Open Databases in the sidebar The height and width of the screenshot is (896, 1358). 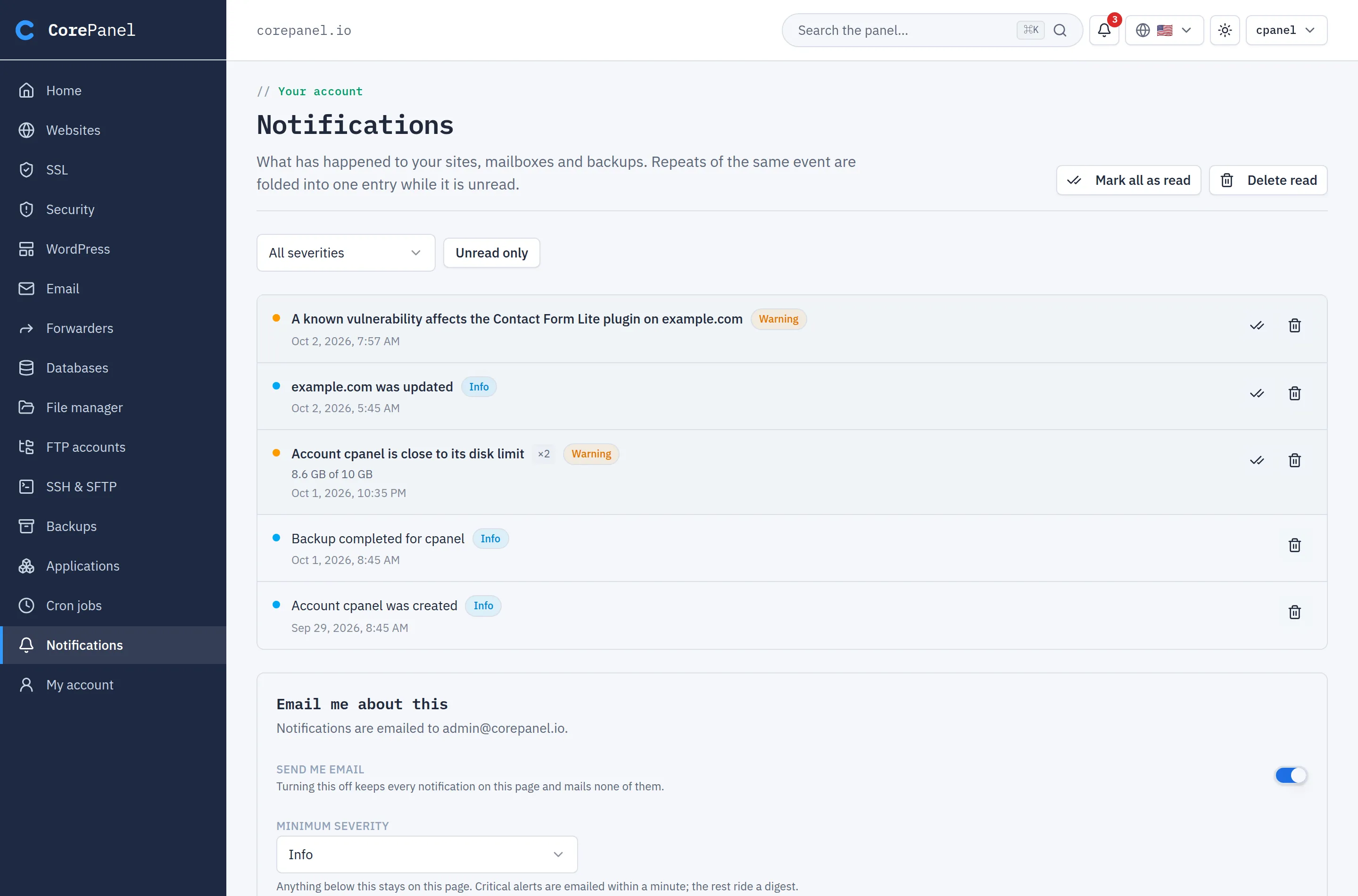point(113,368)
